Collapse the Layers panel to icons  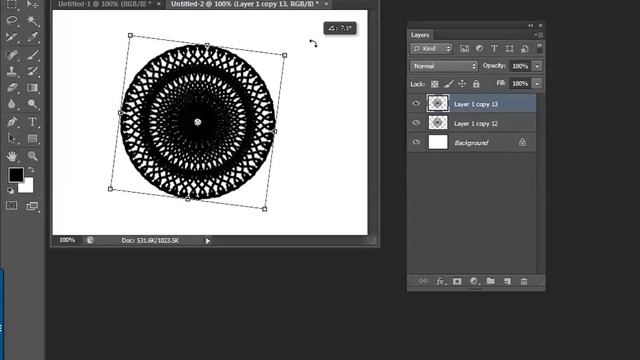[x=530, y=25]
